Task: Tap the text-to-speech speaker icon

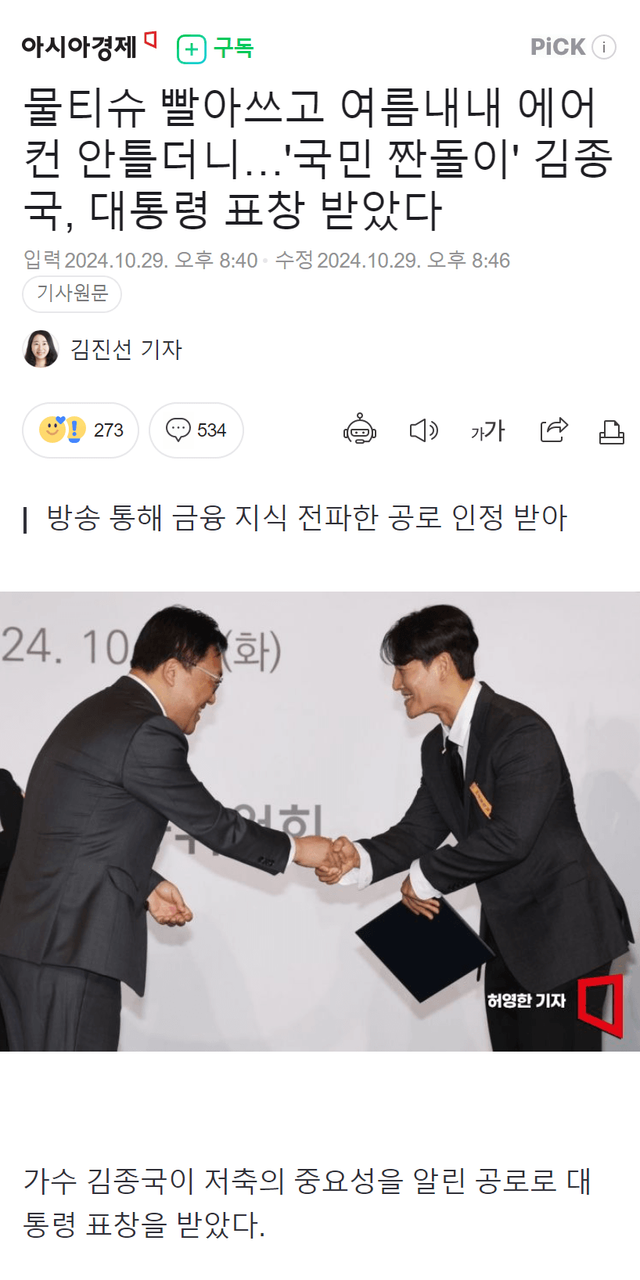Action: [x=424, y=430]
